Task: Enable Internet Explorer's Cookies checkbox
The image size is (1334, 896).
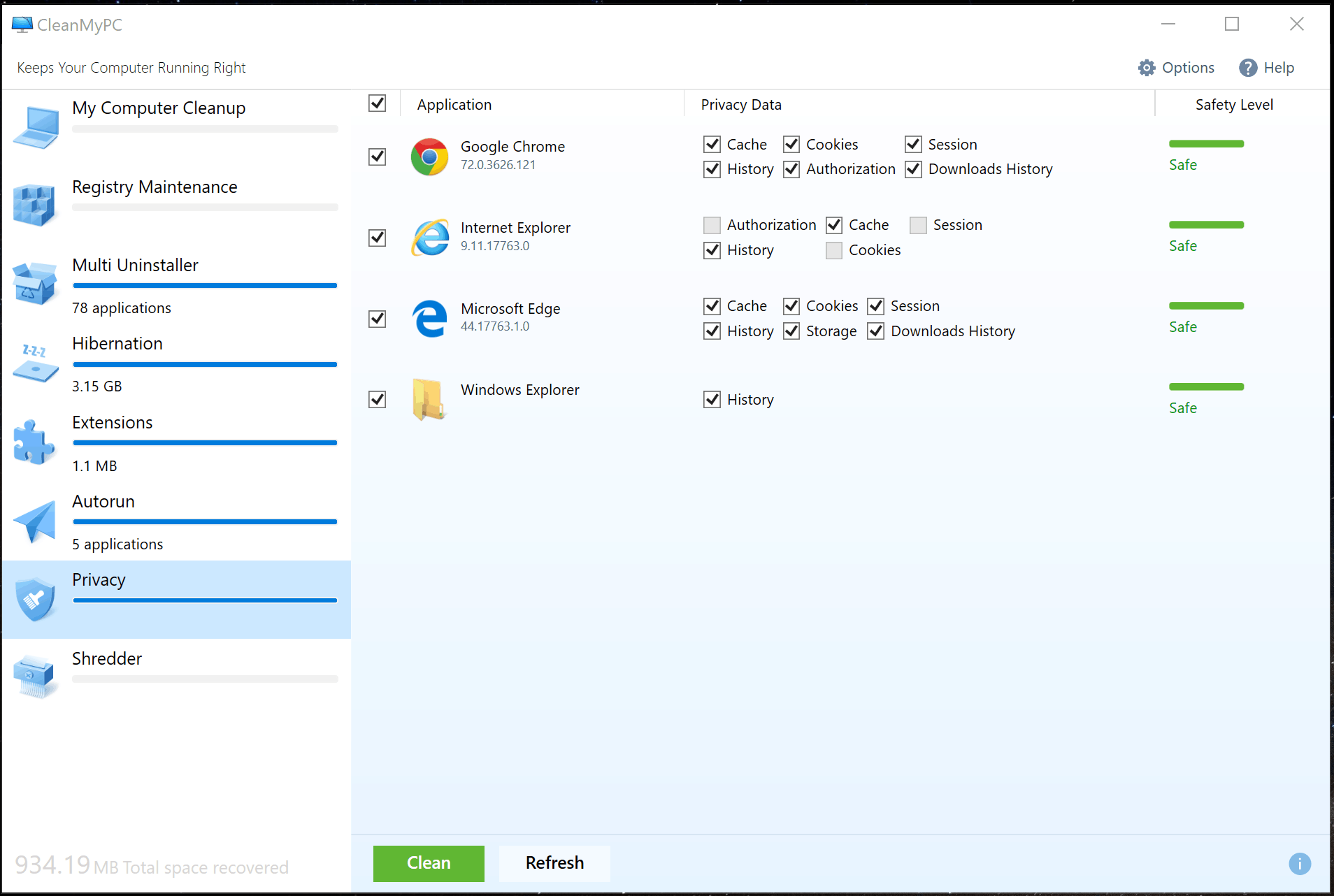Action: (x=834, y=250)
